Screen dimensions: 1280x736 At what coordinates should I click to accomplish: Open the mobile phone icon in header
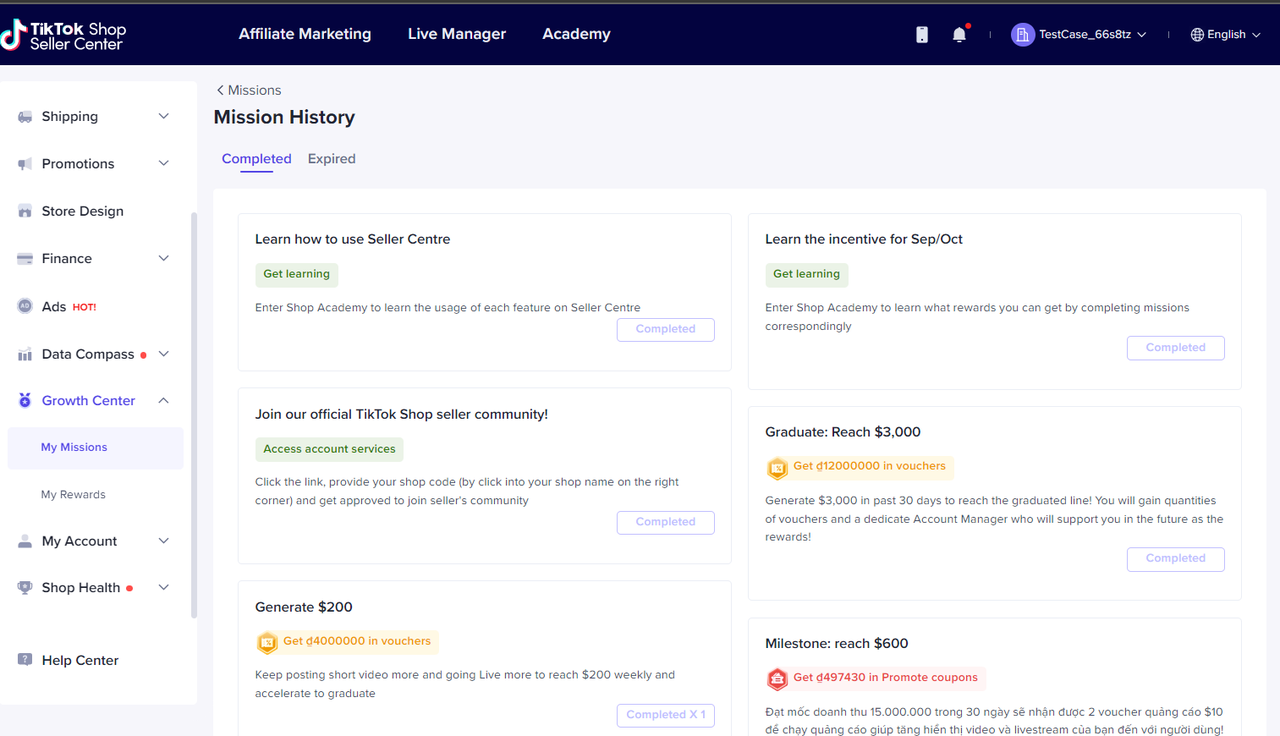coord(922,35)
